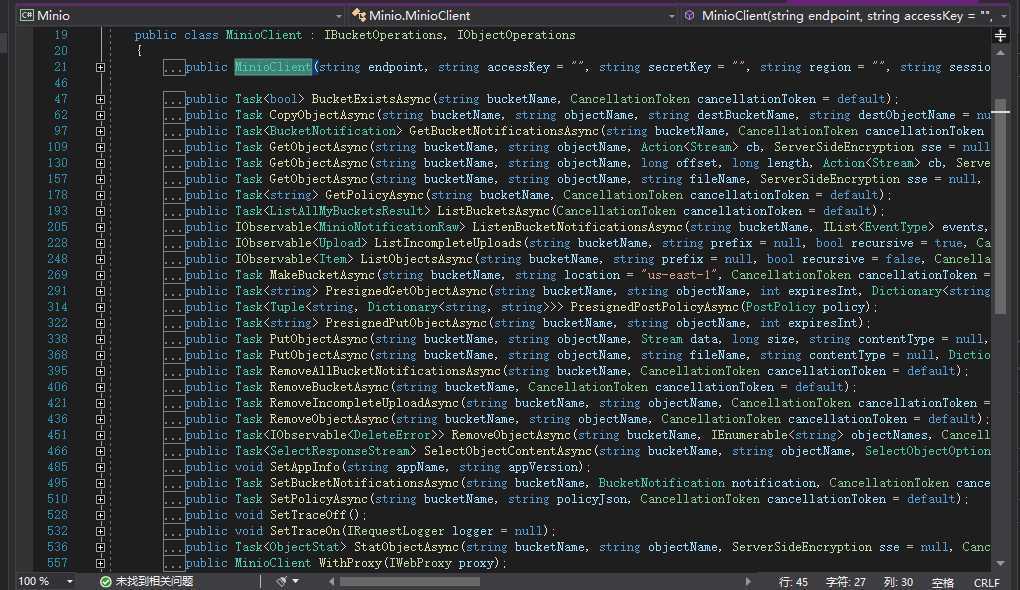Click IBucketOperations in class declaration
The height and width of the screenshot is (590, 1020).
[x=384, y=35]
